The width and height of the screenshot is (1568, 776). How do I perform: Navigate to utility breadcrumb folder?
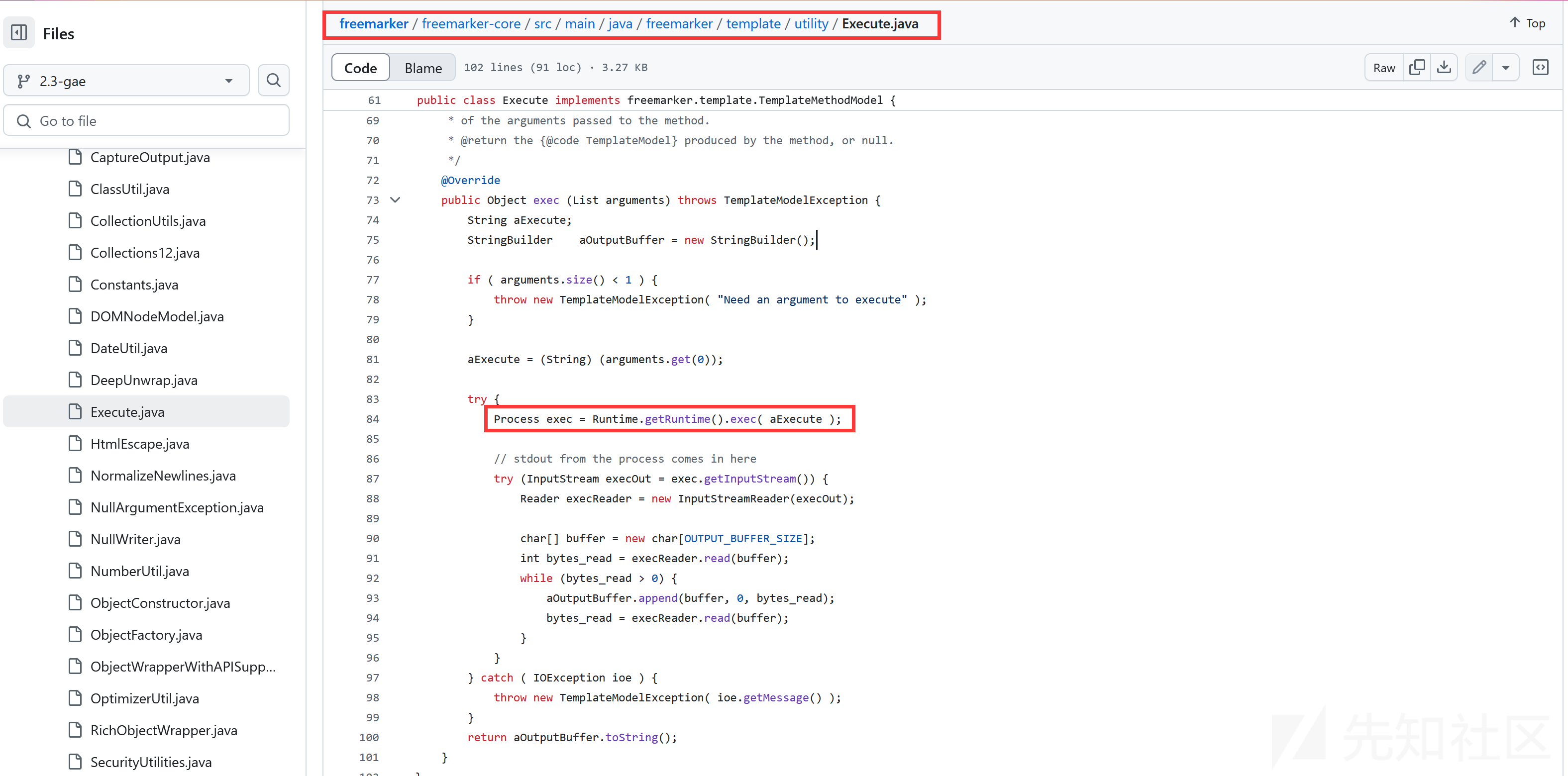click(x=811, y=24)
